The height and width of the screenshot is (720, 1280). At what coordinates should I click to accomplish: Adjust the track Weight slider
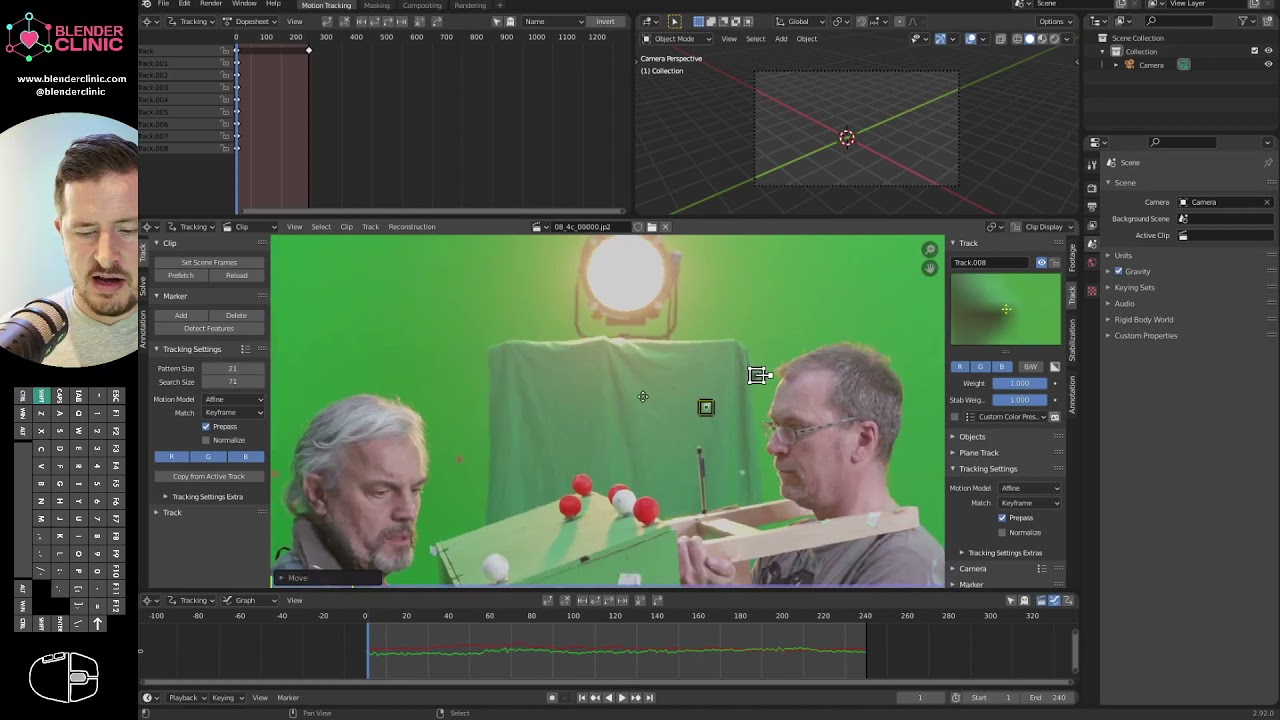pos(1020,383)
